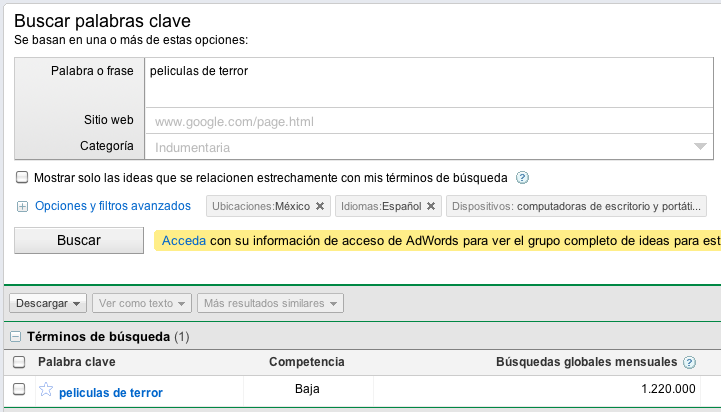Select all keywords with header checkbox
Viewport: 721px width, 412px height.
tap(20, 362)
